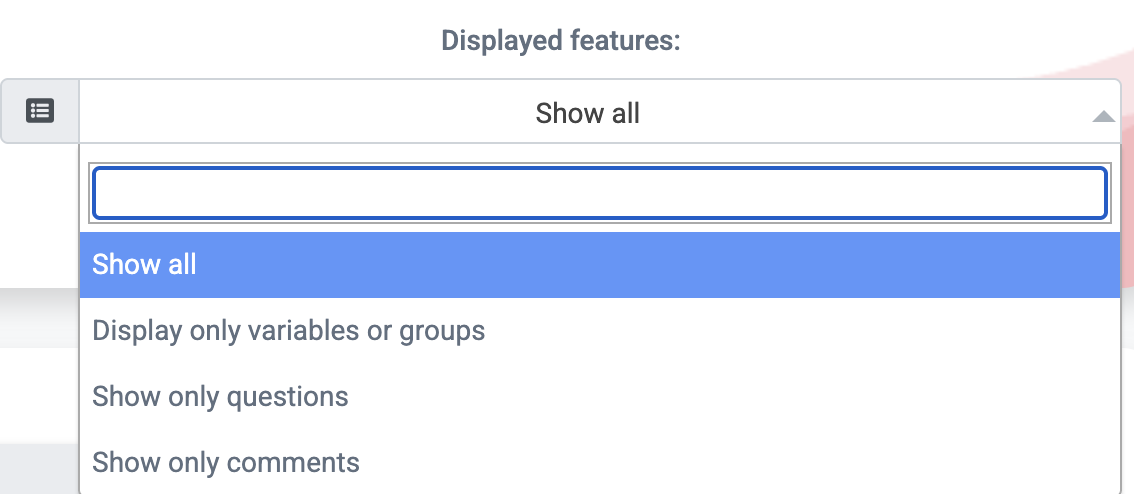This screenshot has width=1134, height=494.
Task: Collapse the dropdown using the triangle arrow
Action: click(x=1103, y=116)
